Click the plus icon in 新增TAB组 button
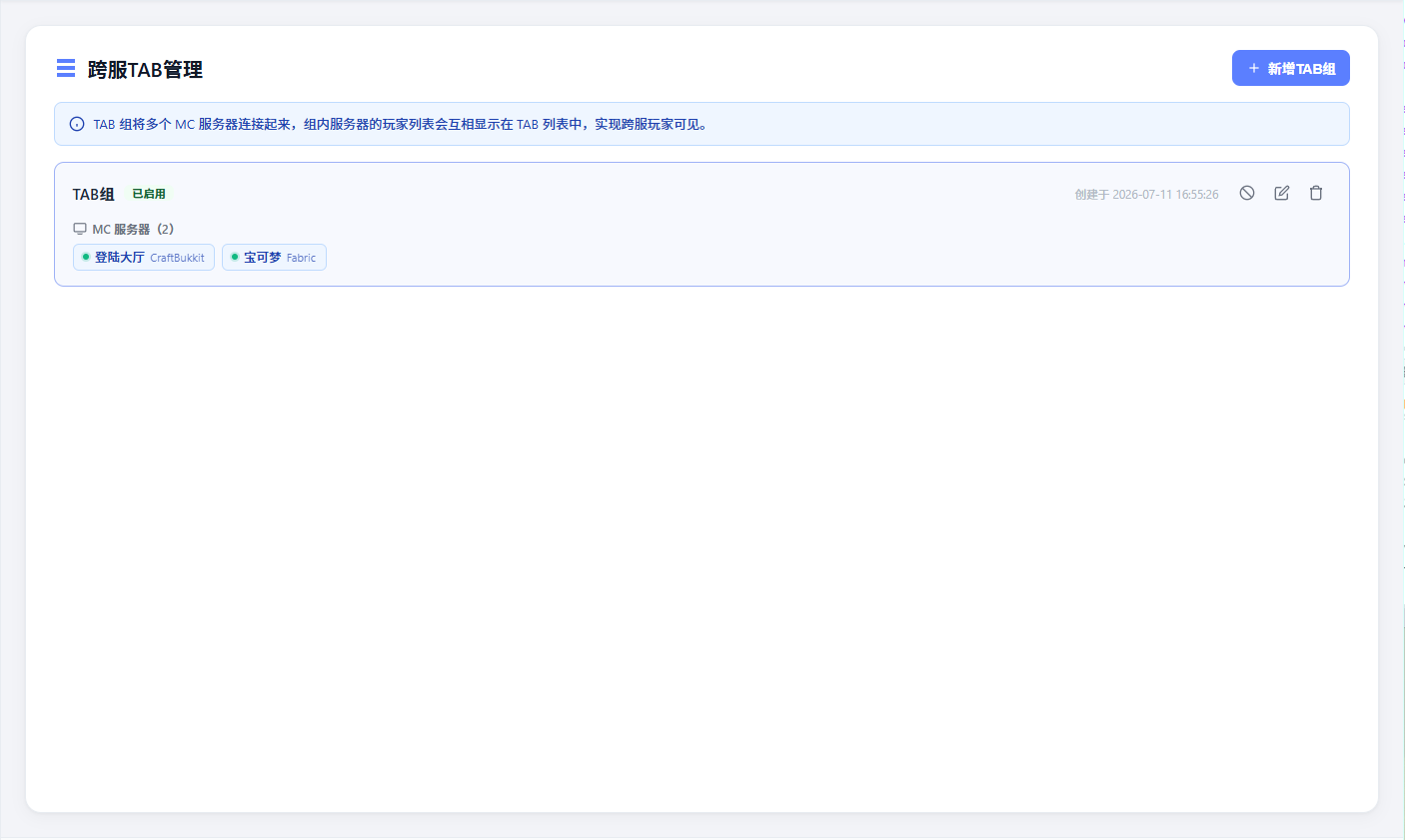The width and height of the screenshot is (1405, 840). (x=1254, y=68)
